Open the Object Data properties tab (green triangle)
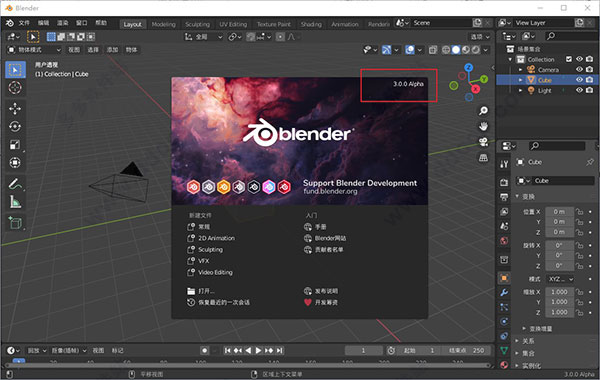 pos(504,350)
